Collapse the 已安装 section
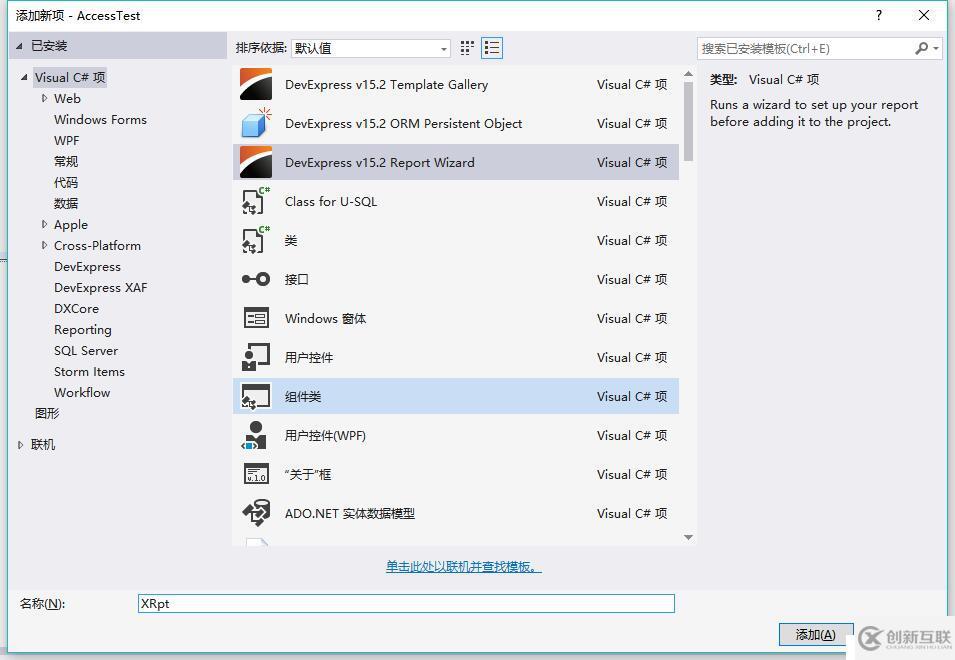 tap(19, 46)
